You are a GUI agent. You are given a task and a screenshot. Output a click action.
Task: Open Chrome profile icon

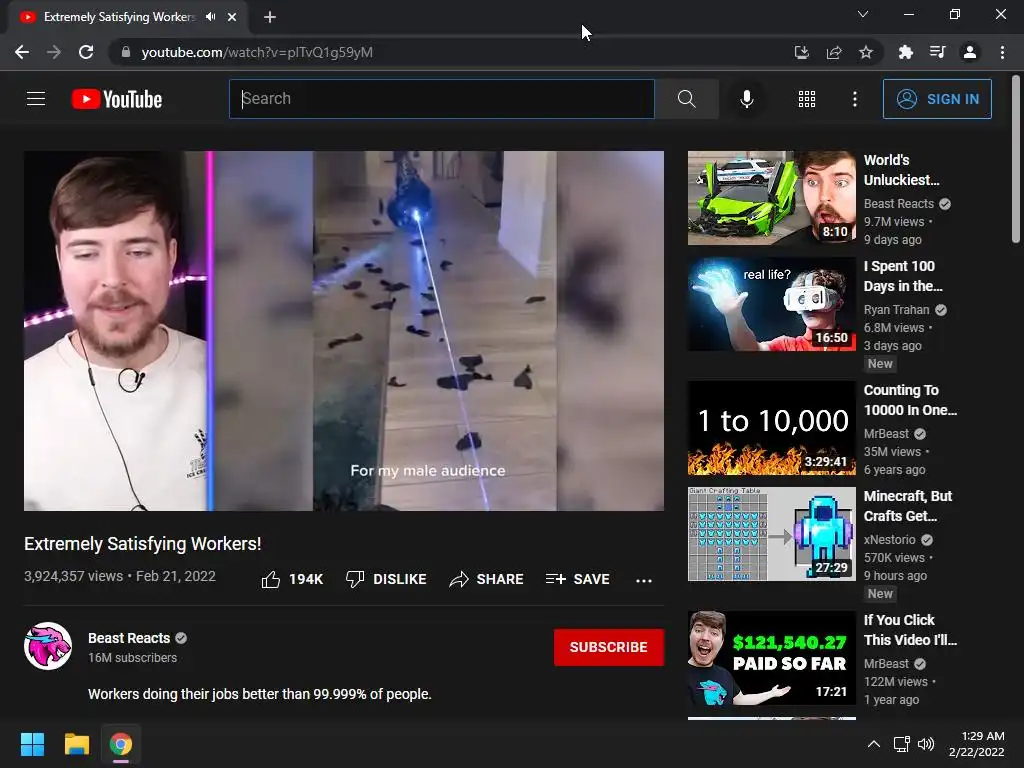(970, 52)
